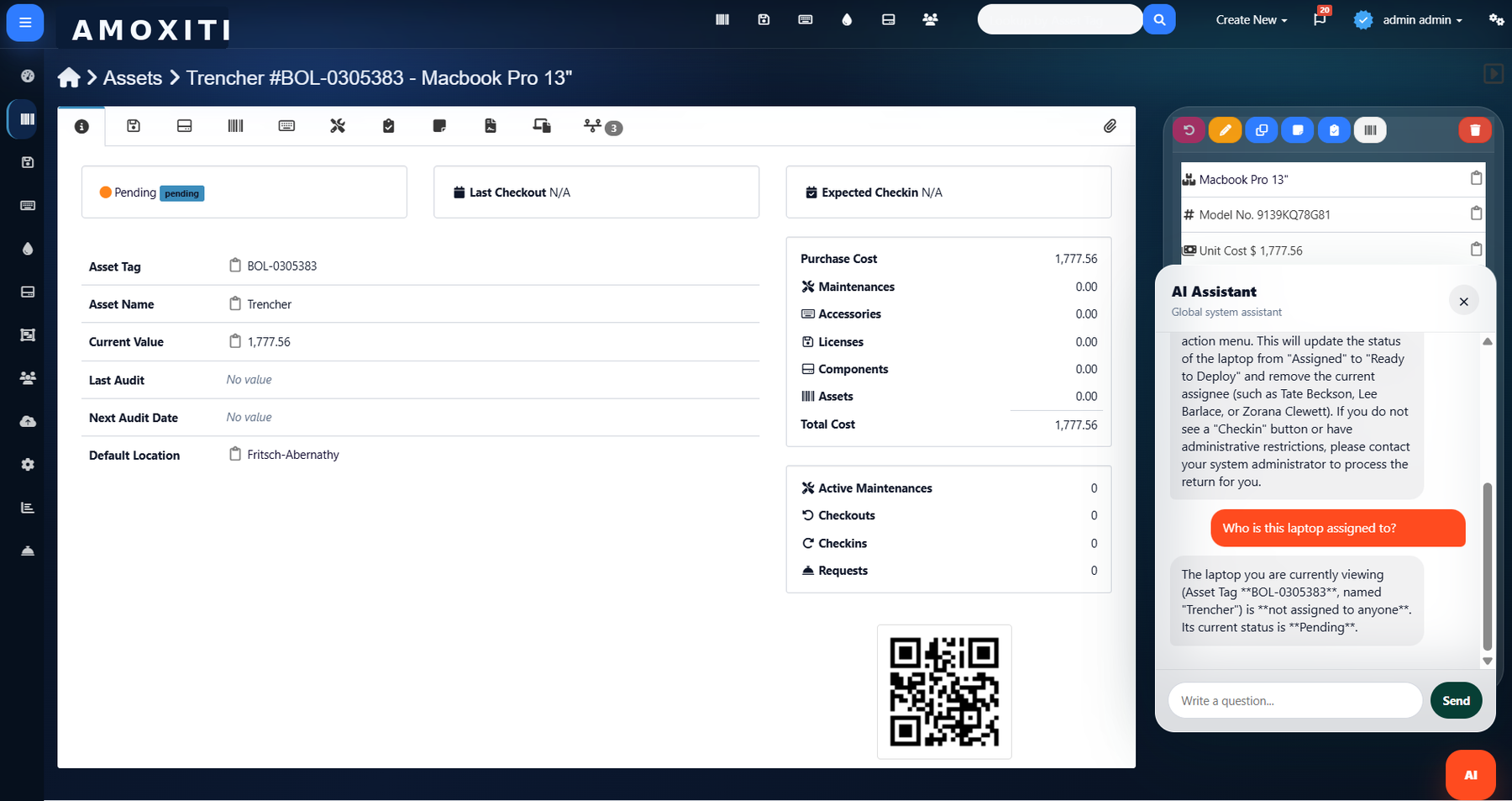The height and width of the screenshot is (801, 1512).
Task: Click the red trash delete button
Action: pos(1475,130)
